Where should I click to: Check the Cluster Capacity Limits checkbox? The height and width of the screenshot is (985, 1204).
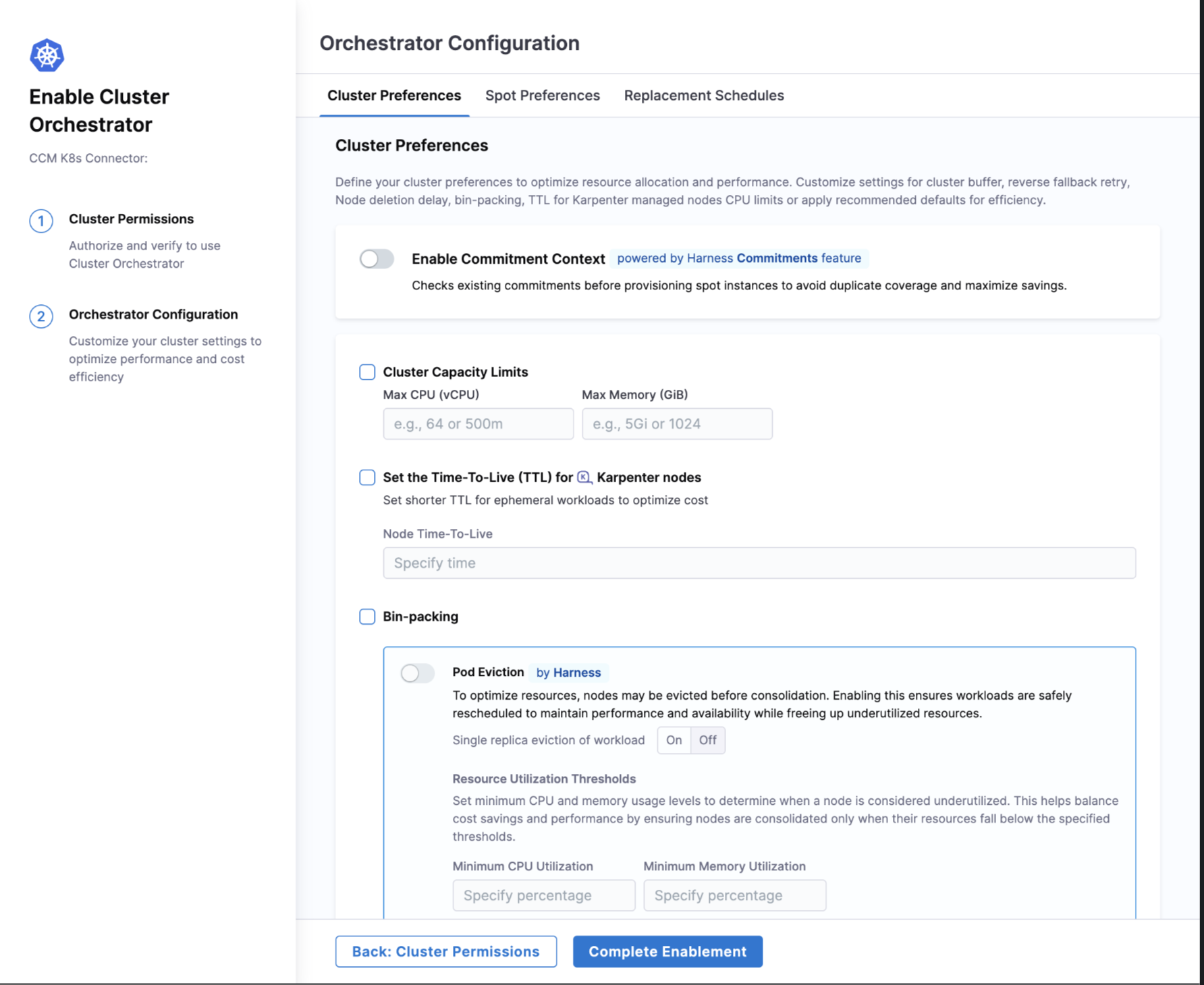367,372
